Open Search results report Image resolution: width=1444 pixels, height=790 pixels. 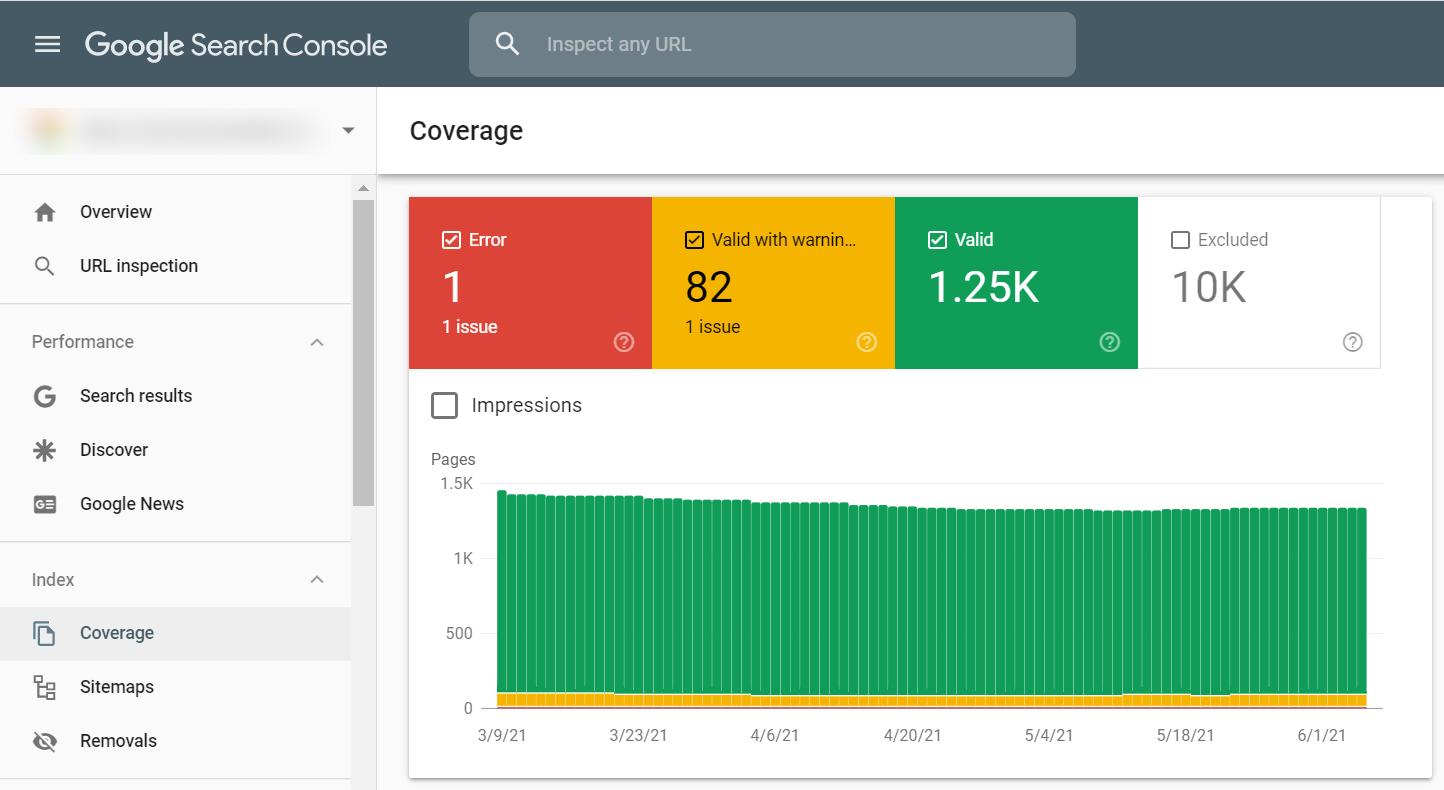pos(175,396)
